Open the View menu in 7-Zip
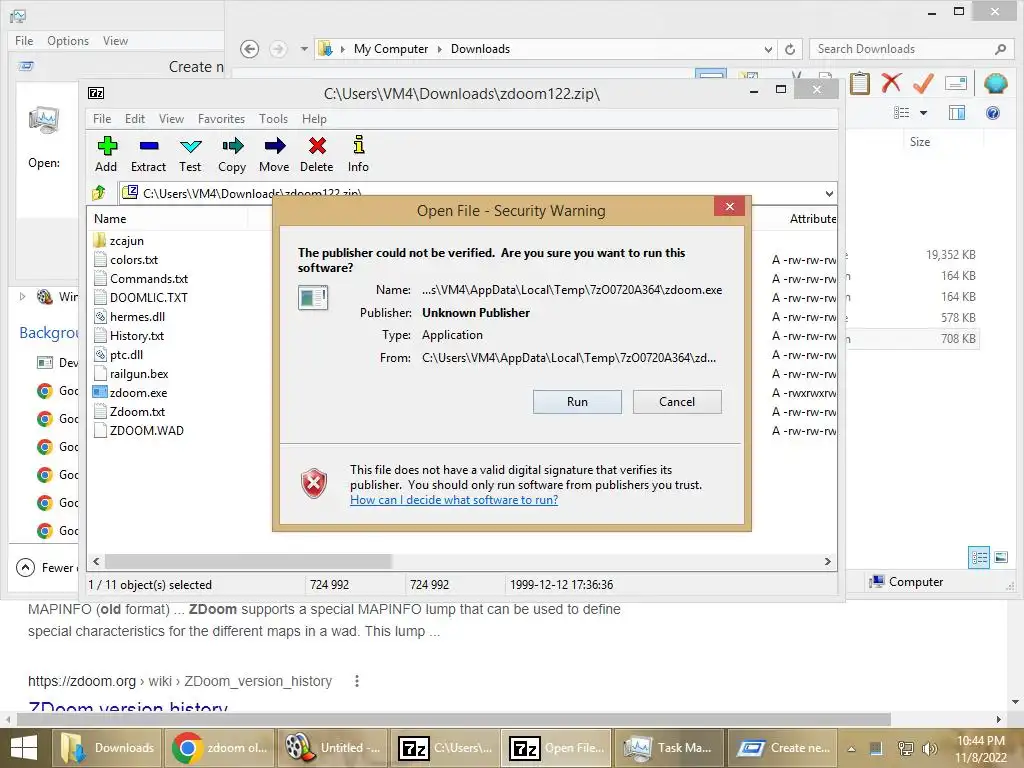 click(x=171, y=119)
